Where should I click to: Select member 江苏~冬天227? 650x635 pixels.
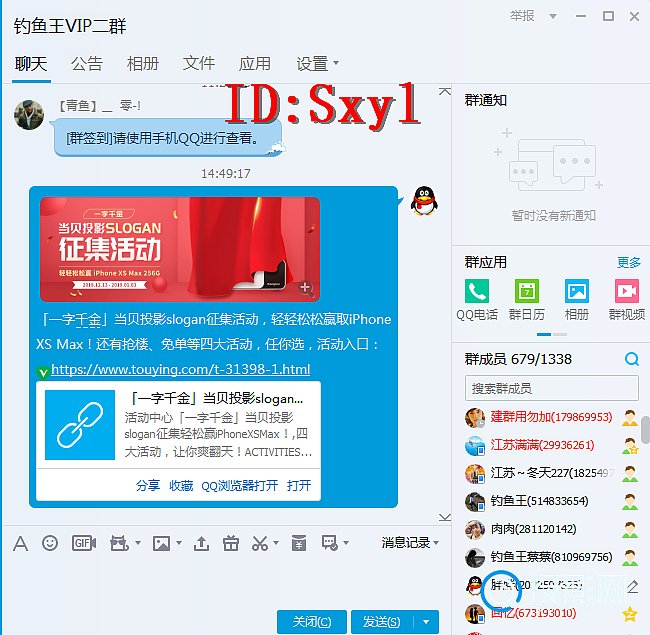pyautogui.click(x=551, y=473)
